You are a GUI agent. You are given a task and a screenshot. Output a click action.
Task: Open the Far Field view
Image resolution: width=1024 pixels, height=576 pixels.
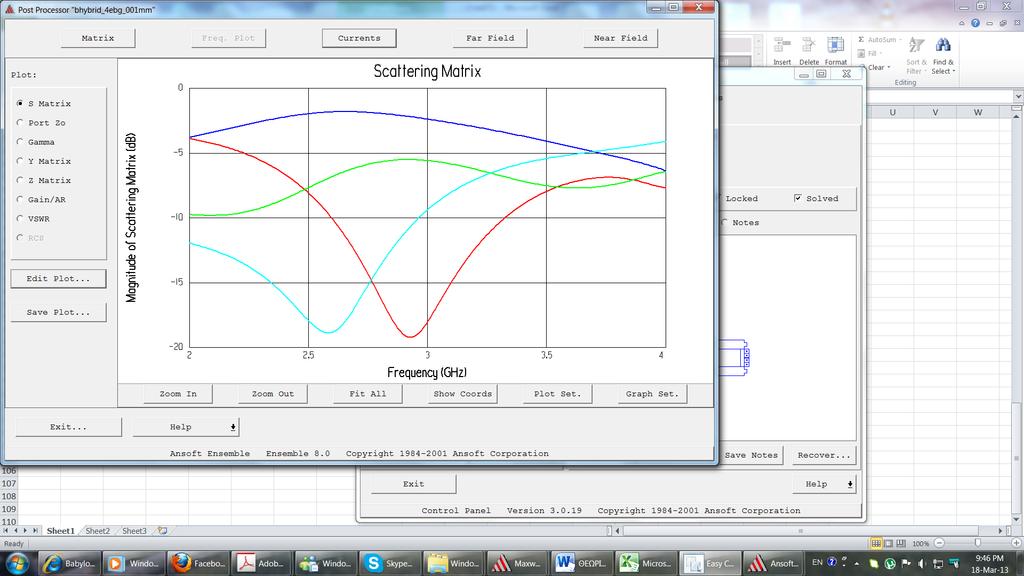[490, 38]
